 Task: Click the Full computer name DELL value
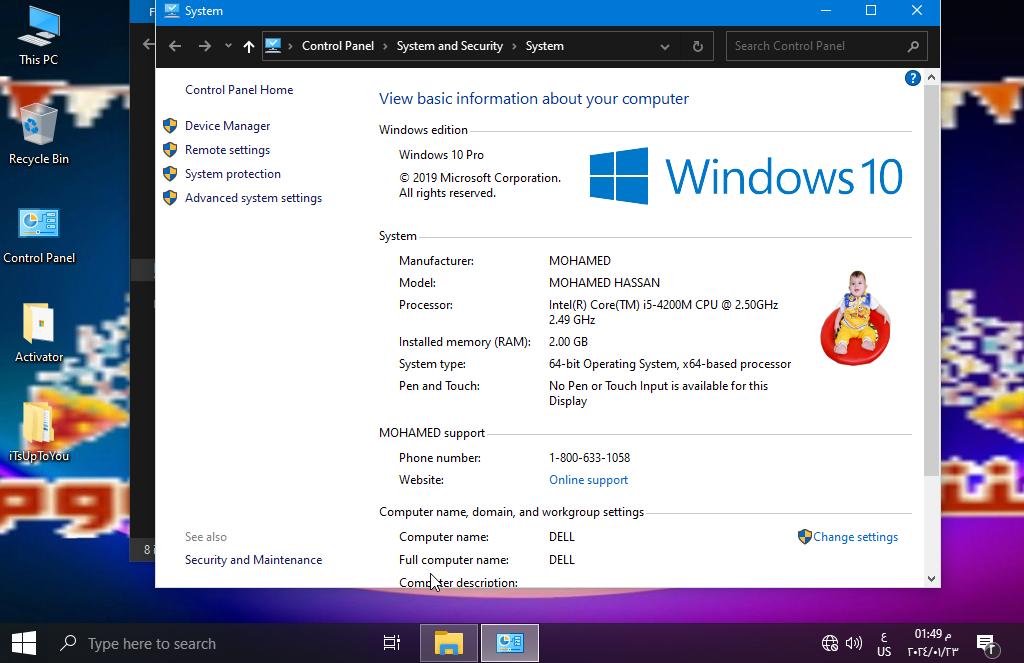562,560
